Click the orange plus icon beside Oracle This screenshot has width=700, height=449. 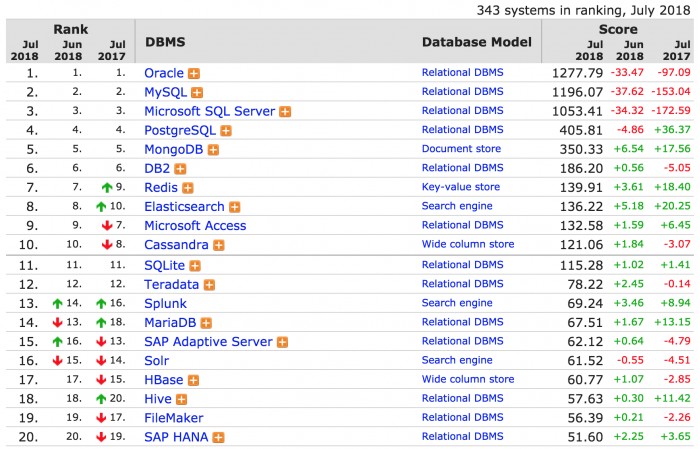point(194,74)
